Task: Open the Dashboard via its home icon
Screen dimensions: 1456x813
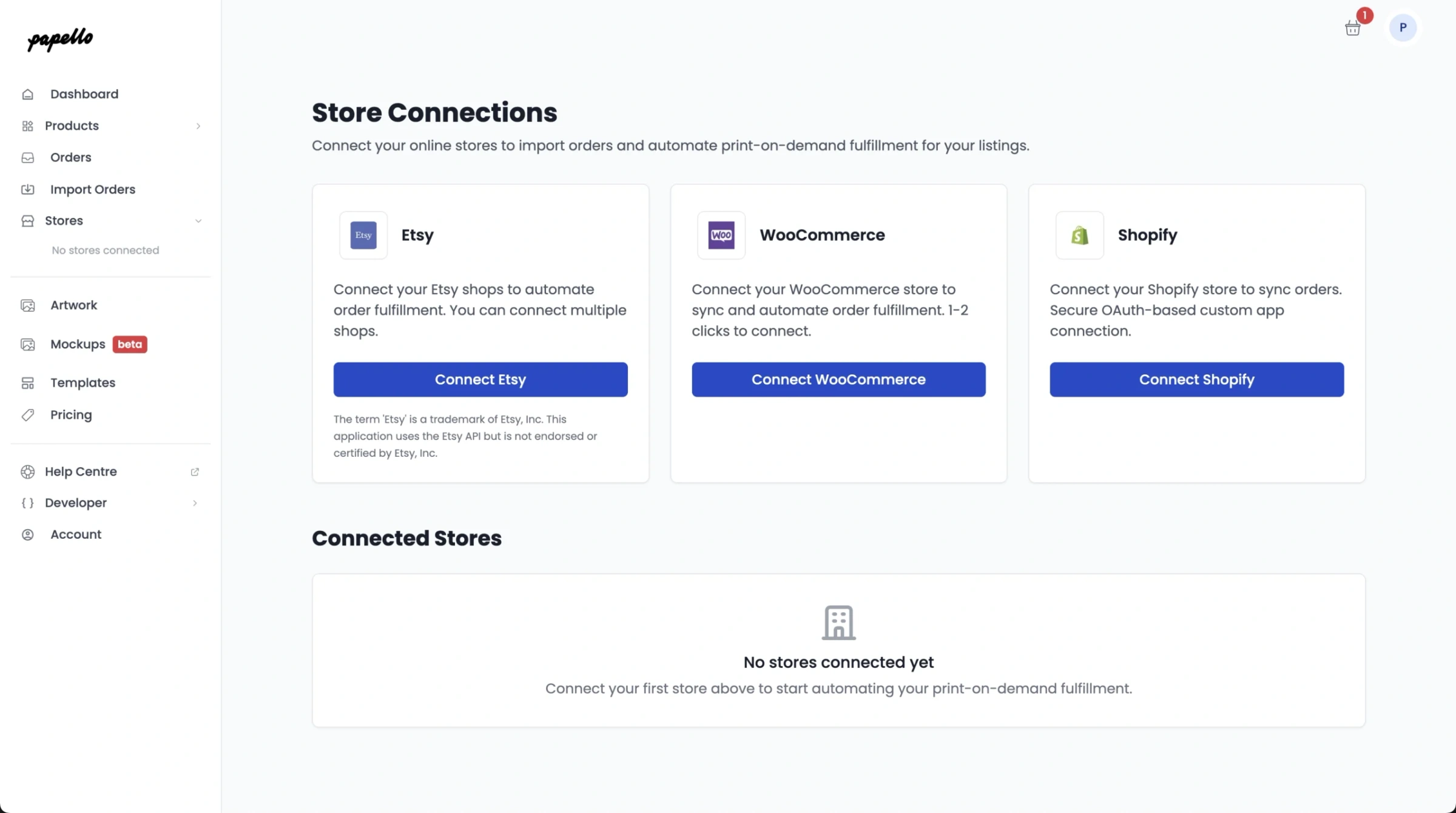Action: 28,94
